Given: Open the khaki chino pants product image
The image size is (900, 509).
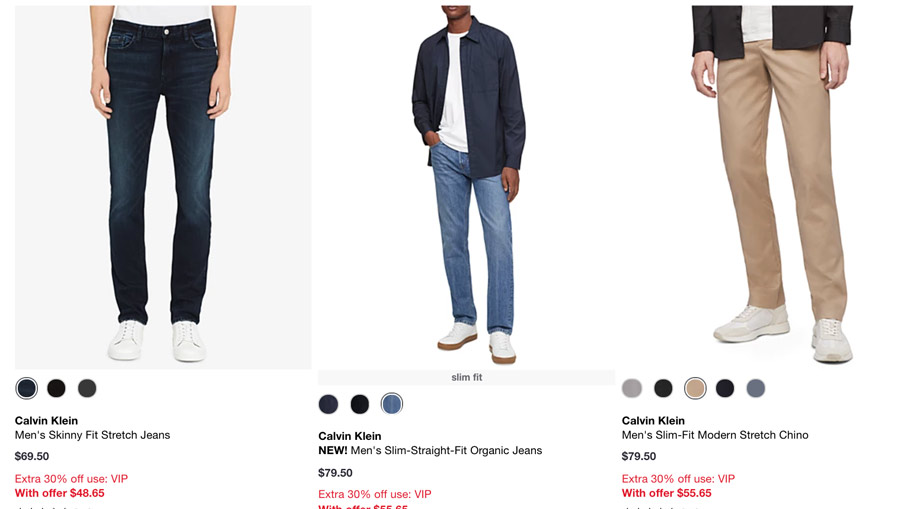Looking at the screenshot, I should (x=770, y=186).
